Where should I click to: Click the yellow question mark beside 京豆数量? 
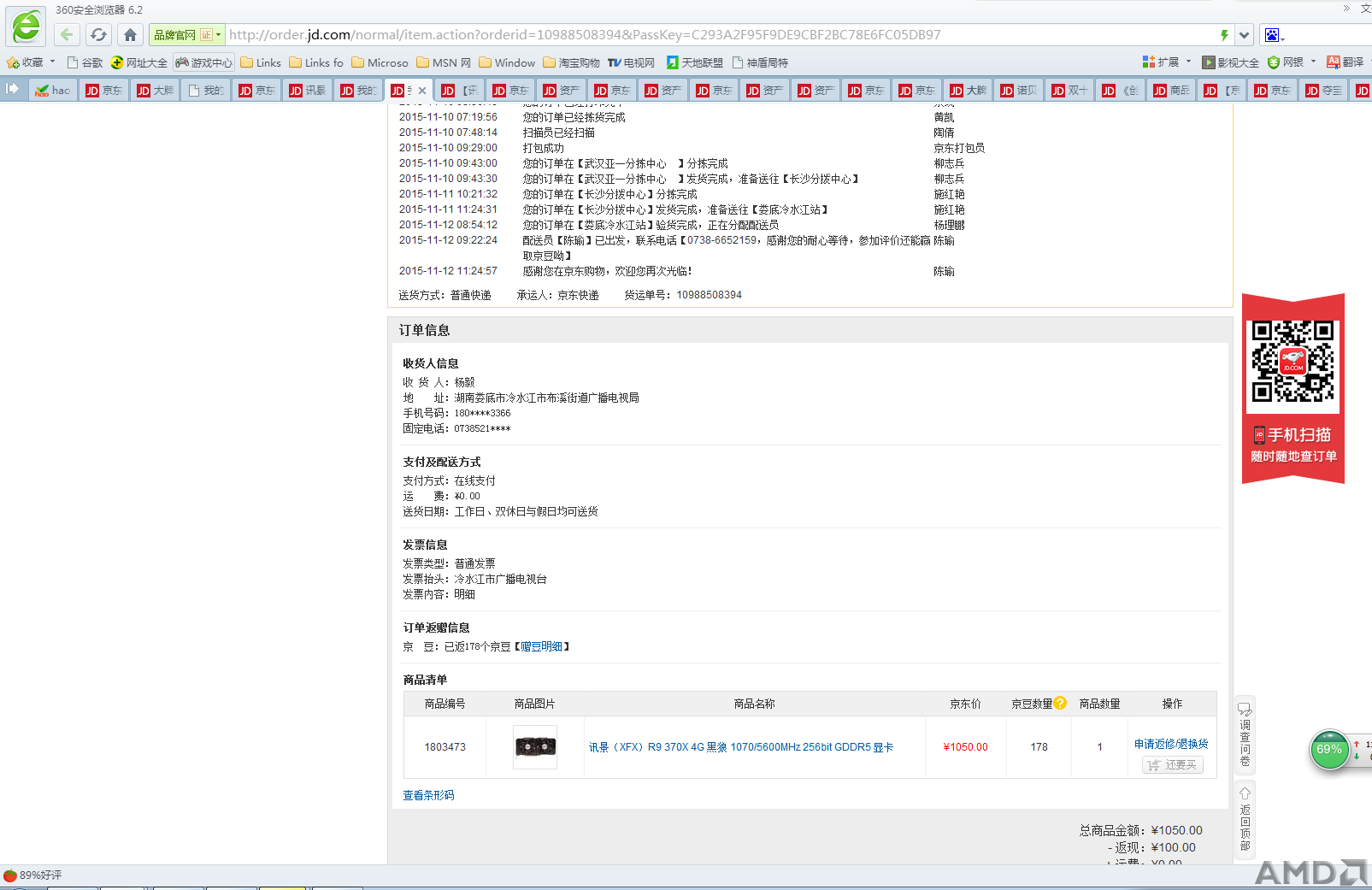coord(1060,703)
